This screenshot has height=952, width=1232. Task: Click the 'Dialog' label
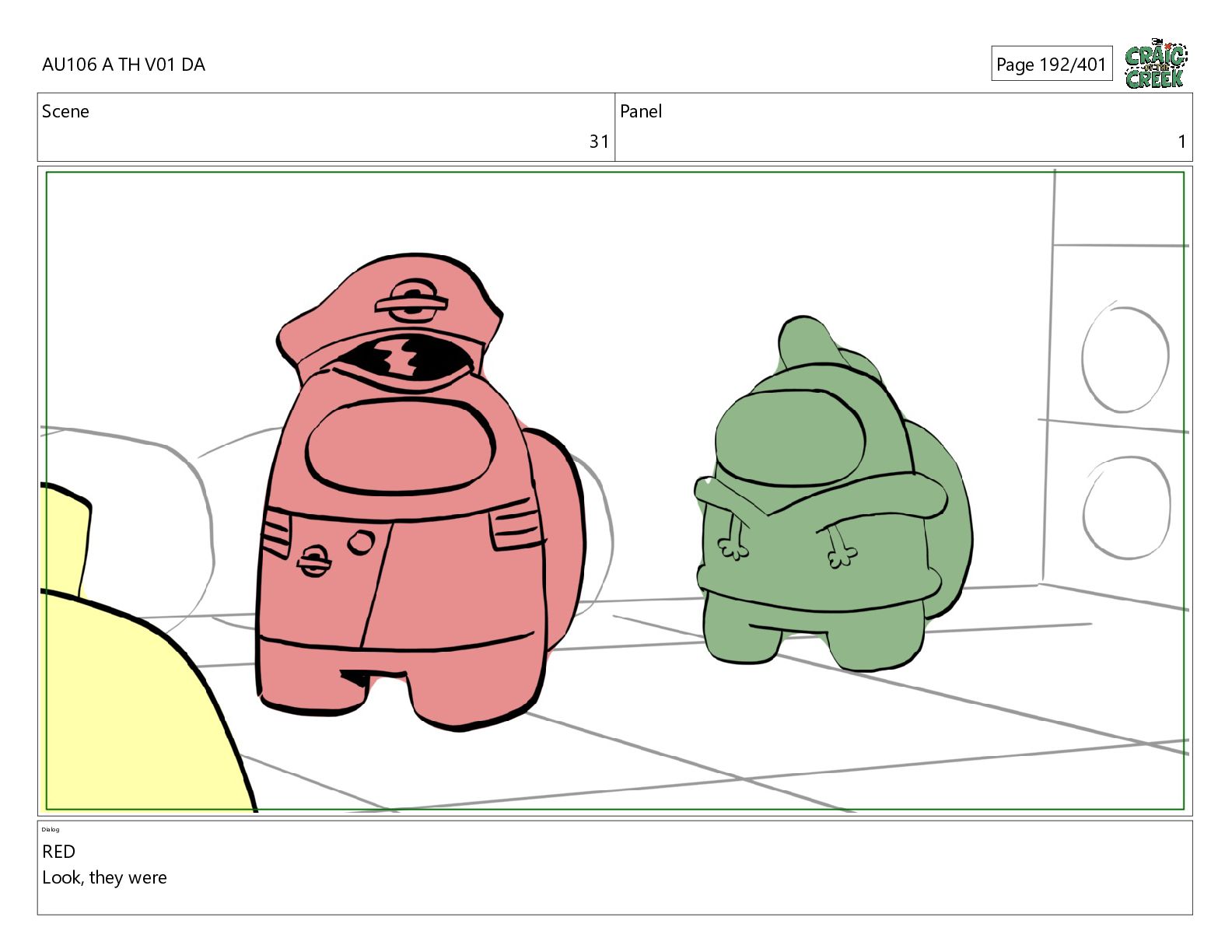click(x=51, y=829)
